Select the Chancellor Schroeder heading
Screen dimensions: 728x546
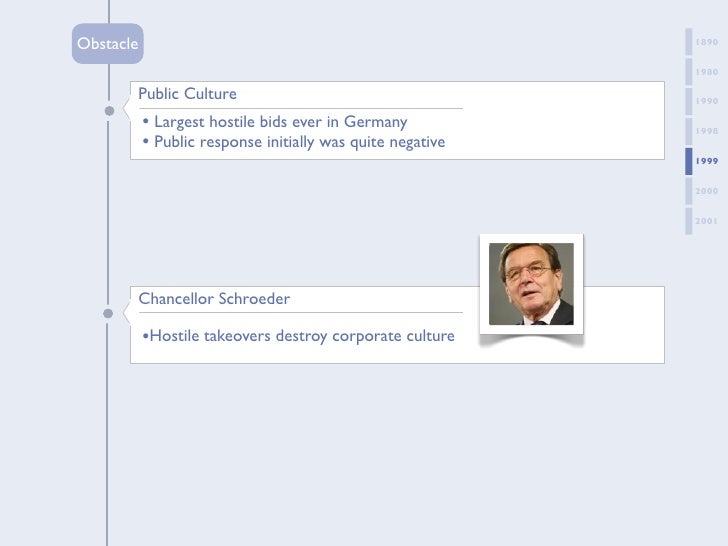215,299
